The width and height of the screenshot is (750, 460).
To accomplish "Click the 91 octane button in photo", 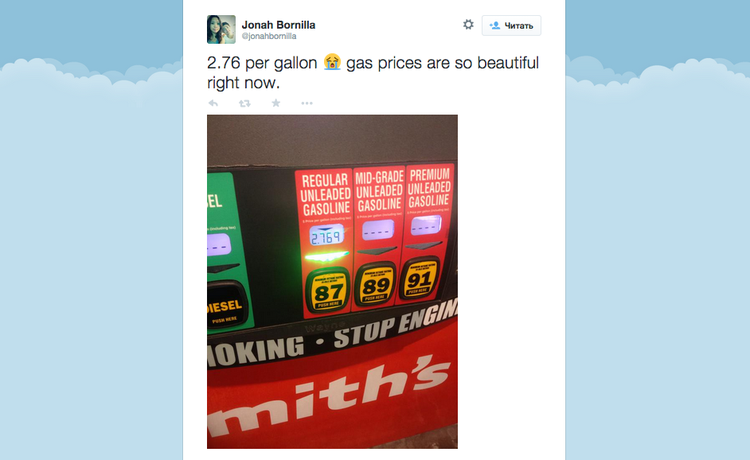I will click(419, 279).
